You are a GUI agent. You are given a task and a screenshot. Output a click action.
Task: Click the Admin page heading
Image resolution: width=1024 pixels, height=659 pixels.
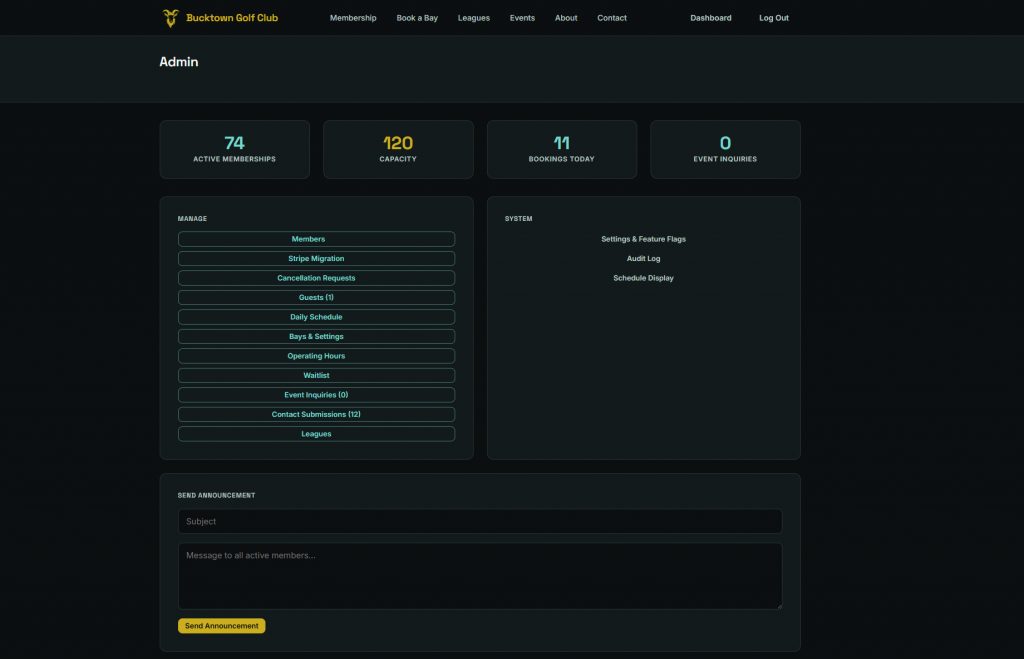click(x=179, y=62)
